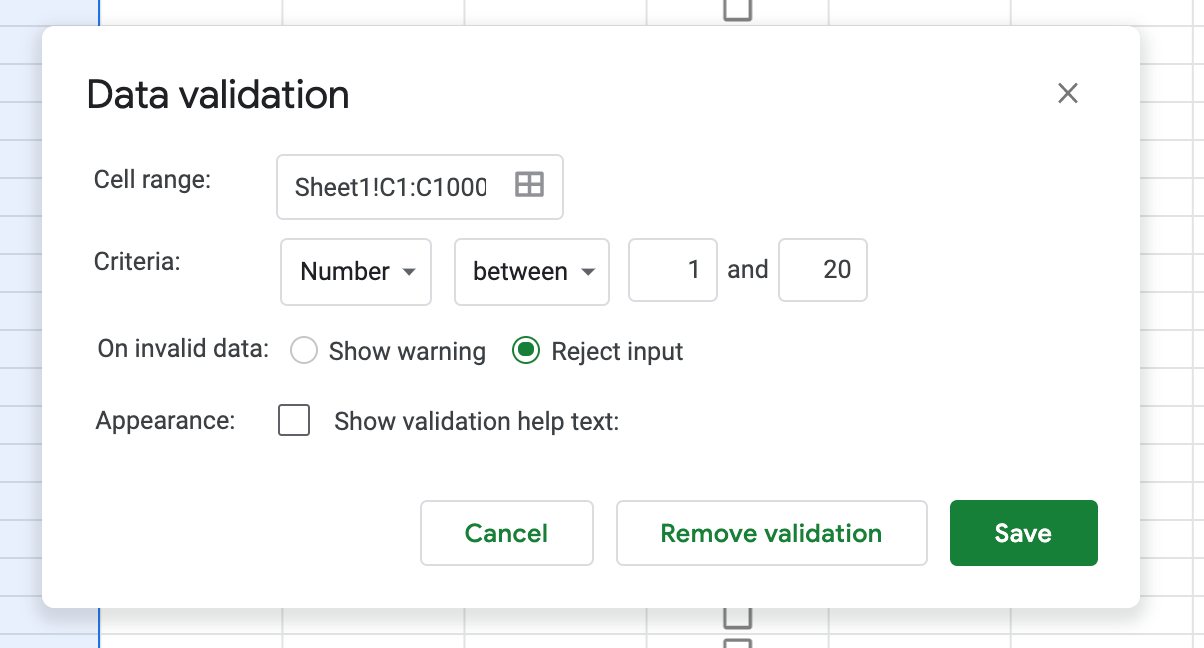The image size is (1204, 648).
Task: Click the Cell range text field
Action: point(391,187)
